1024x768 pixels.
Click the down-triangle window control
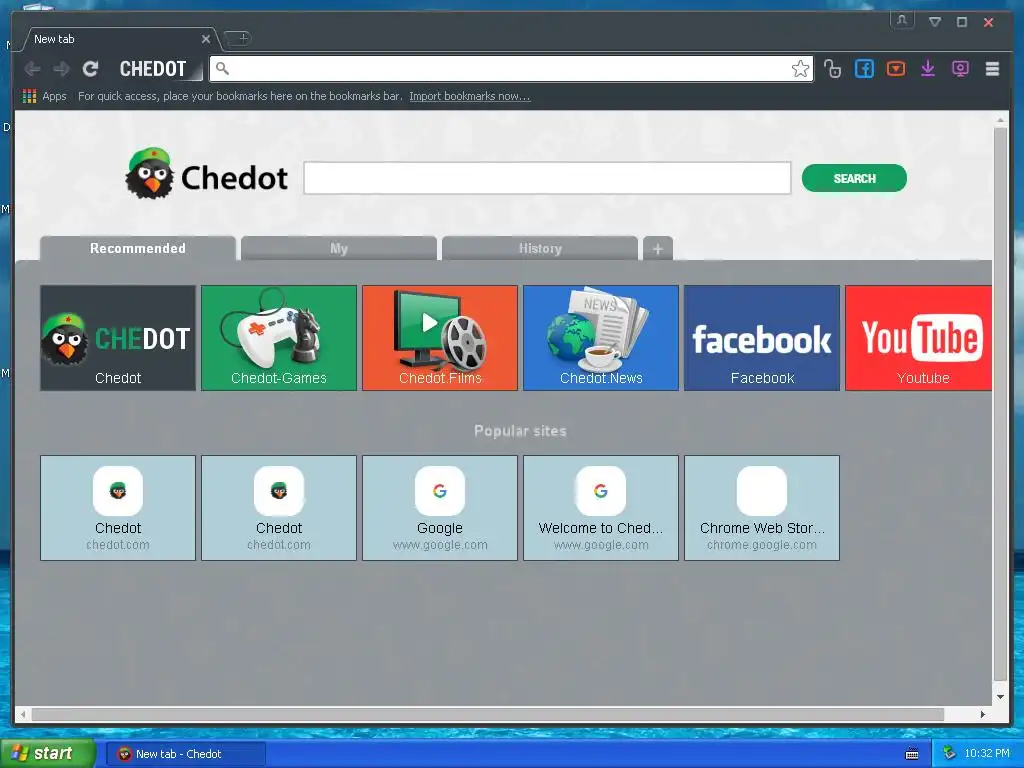coord(935,22)
